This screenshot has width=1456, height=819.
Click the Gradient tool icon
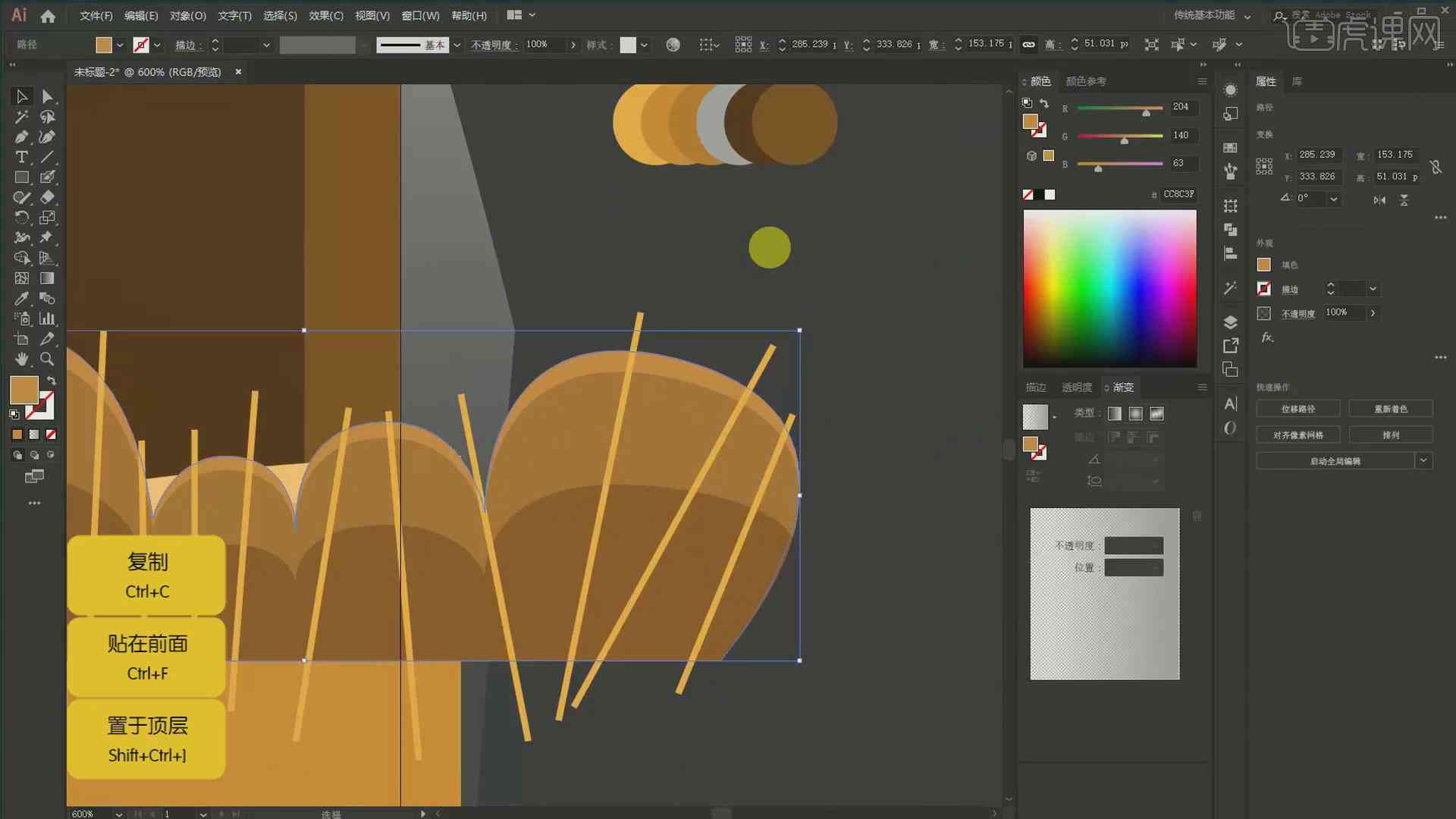coord(46,278)
